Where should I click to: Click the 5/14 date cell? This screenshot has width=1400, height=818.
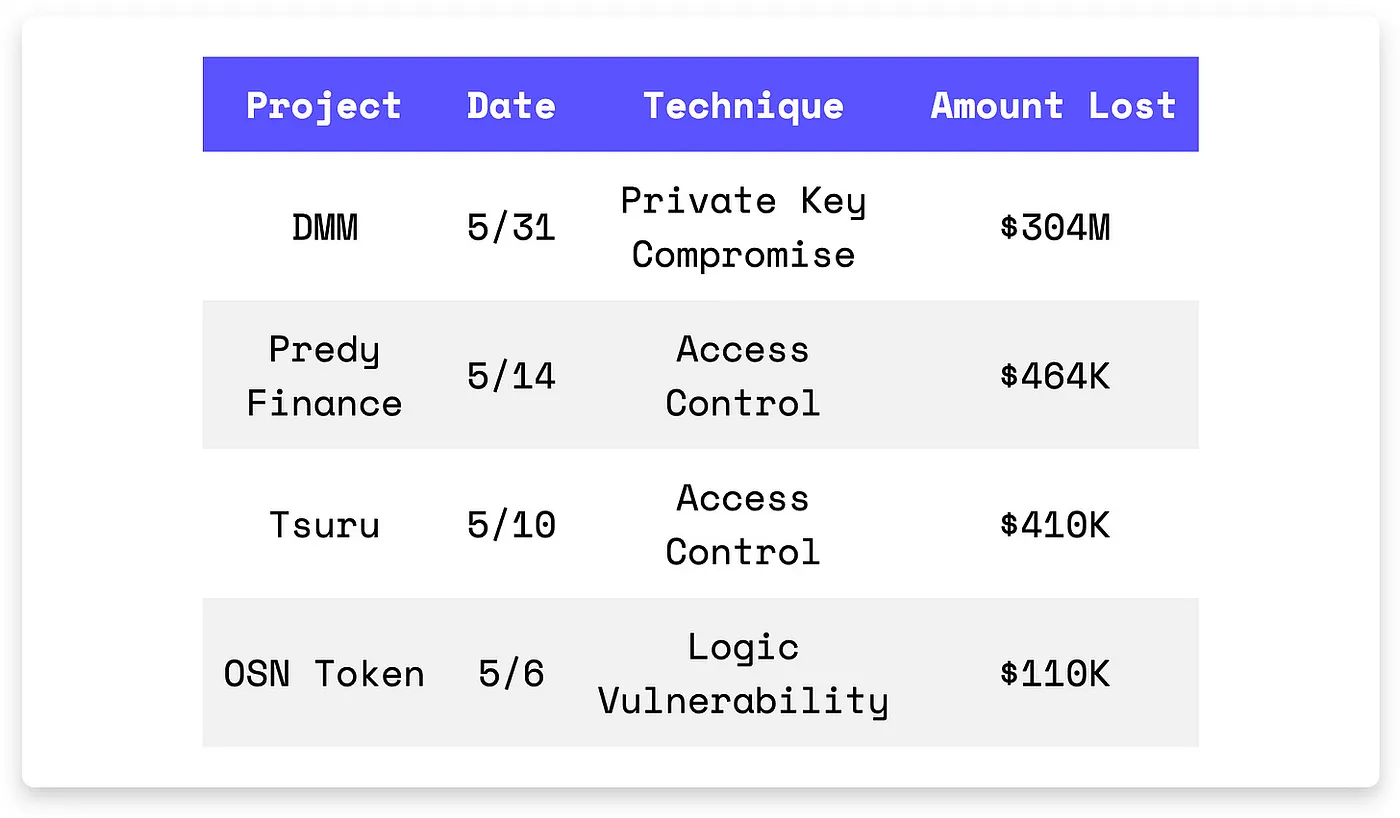(511, 376)
